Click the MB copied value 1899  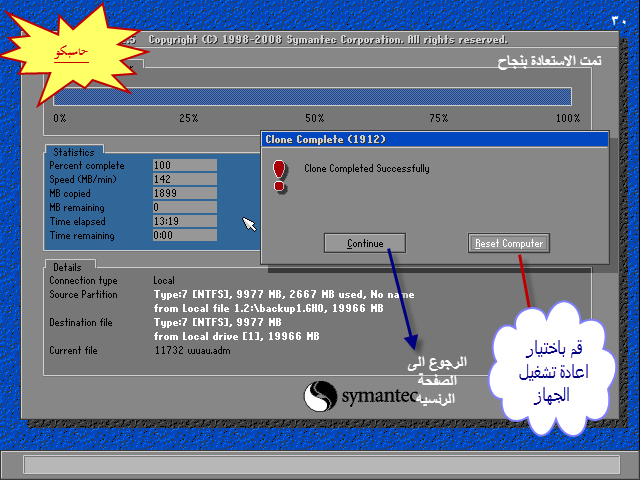(x=184, y=193)
